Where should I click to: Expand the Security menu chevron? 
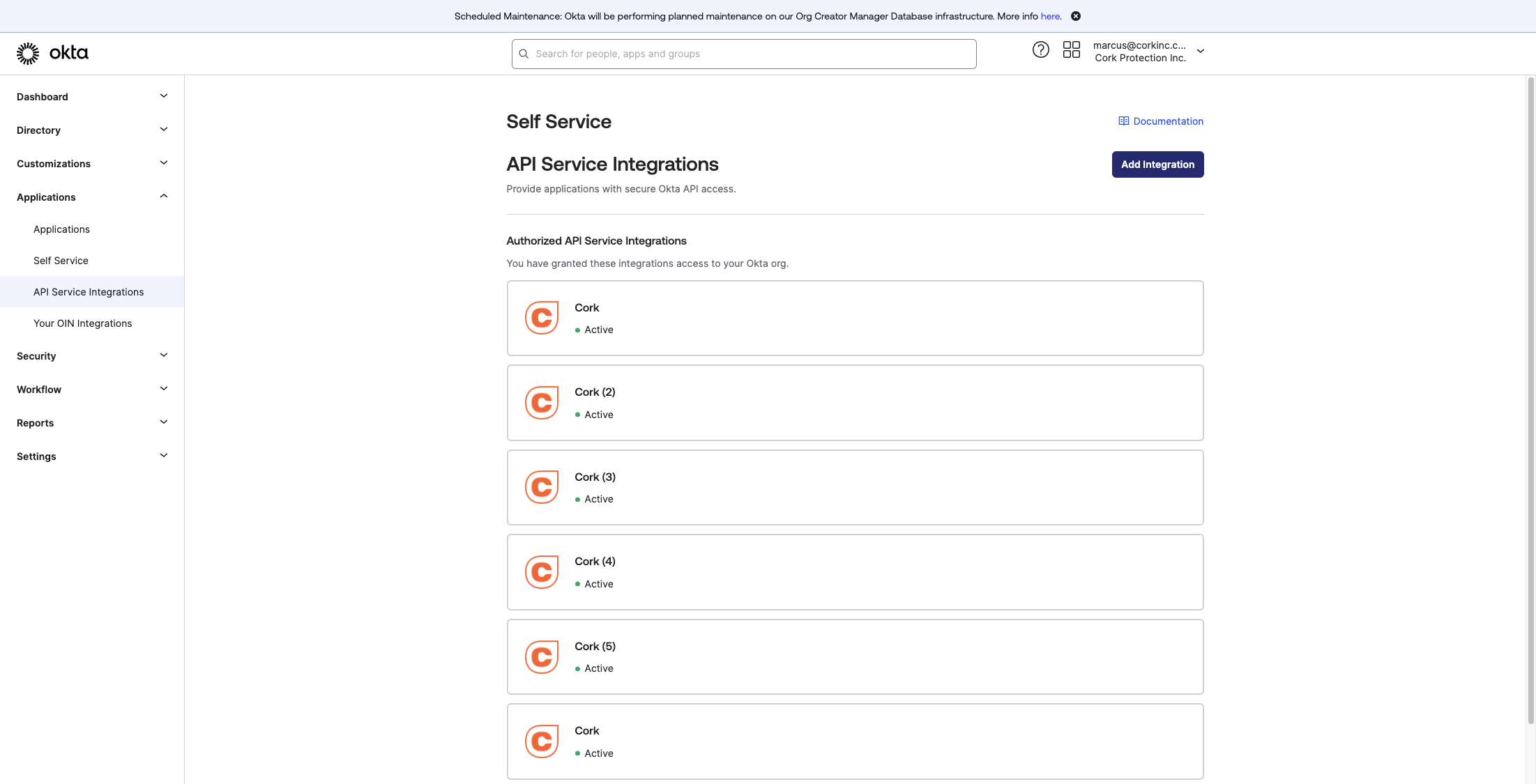point(164,355)
